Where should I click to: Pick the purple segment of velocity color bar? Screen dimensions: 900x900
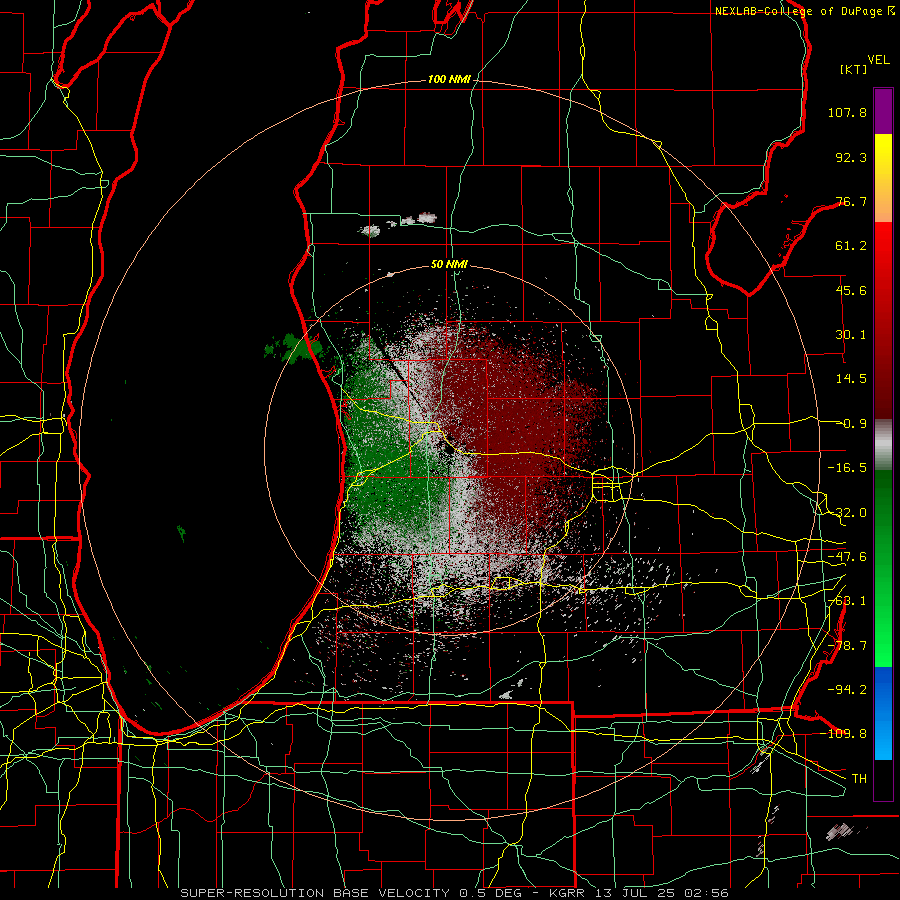coord(883,111)
